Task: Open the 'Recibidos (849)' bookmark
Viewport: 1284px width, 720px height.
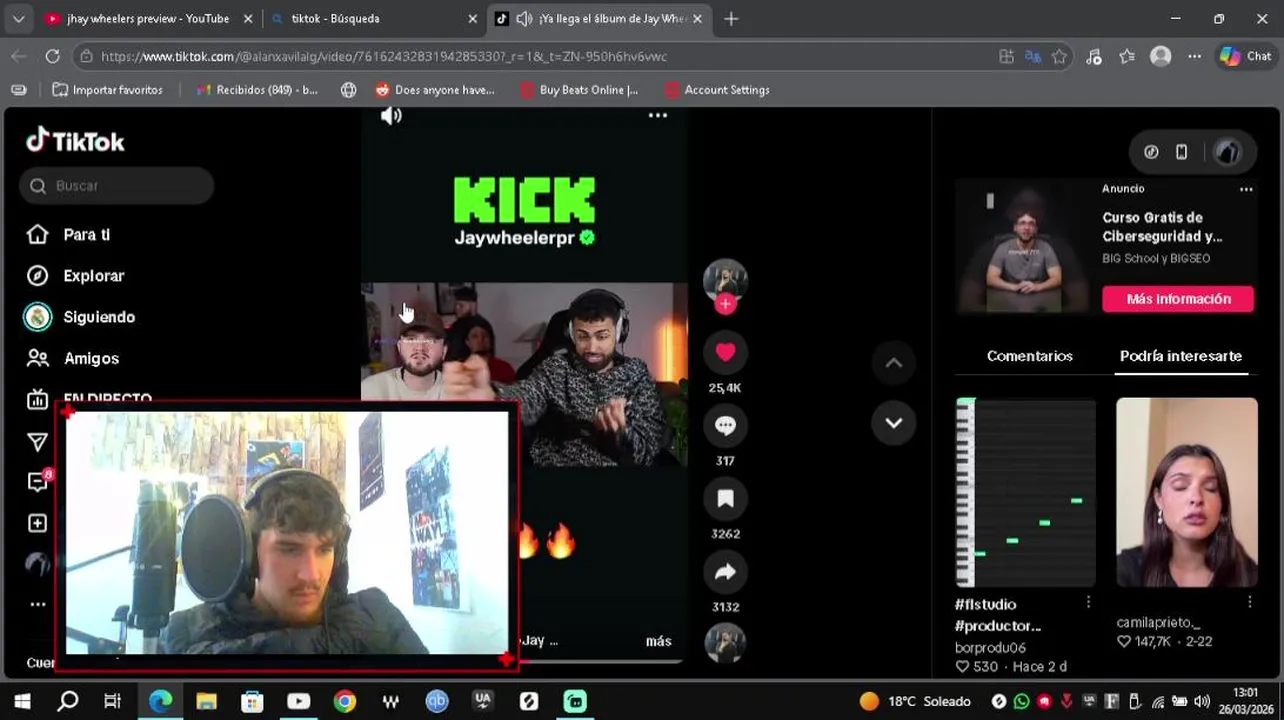Action: coord(257,90)
